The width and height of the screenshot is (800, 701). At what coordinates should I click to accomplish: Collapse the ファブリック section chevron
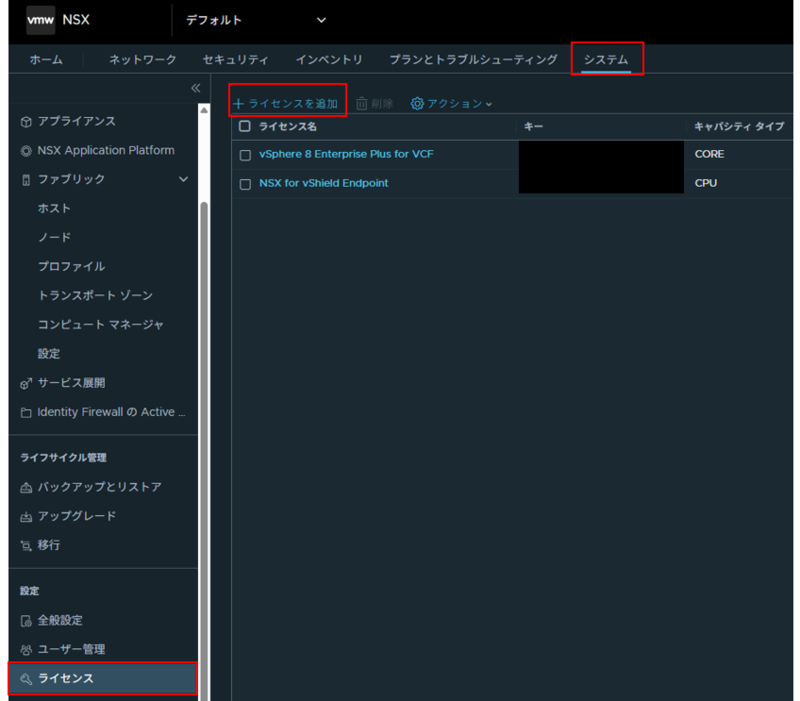(183, 179)
